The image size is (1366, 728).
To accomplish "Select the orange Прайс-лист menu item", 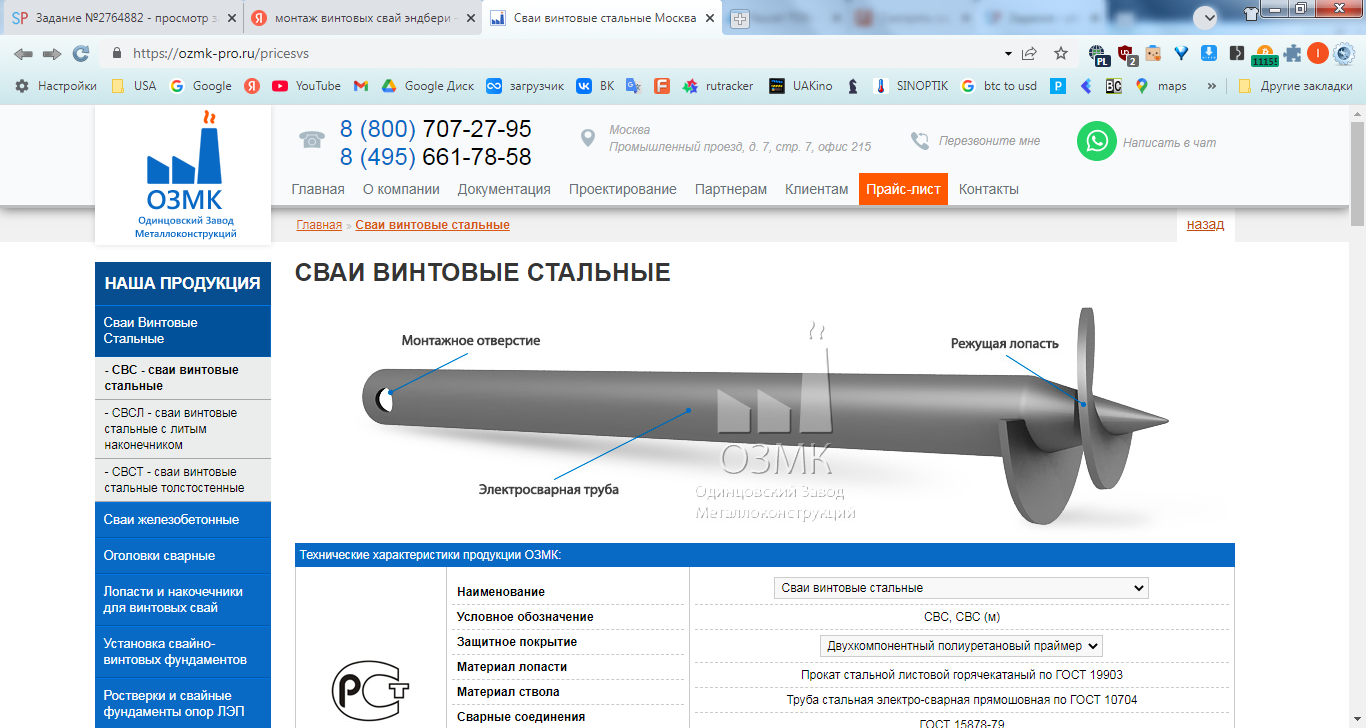I will tap(903, 189).
